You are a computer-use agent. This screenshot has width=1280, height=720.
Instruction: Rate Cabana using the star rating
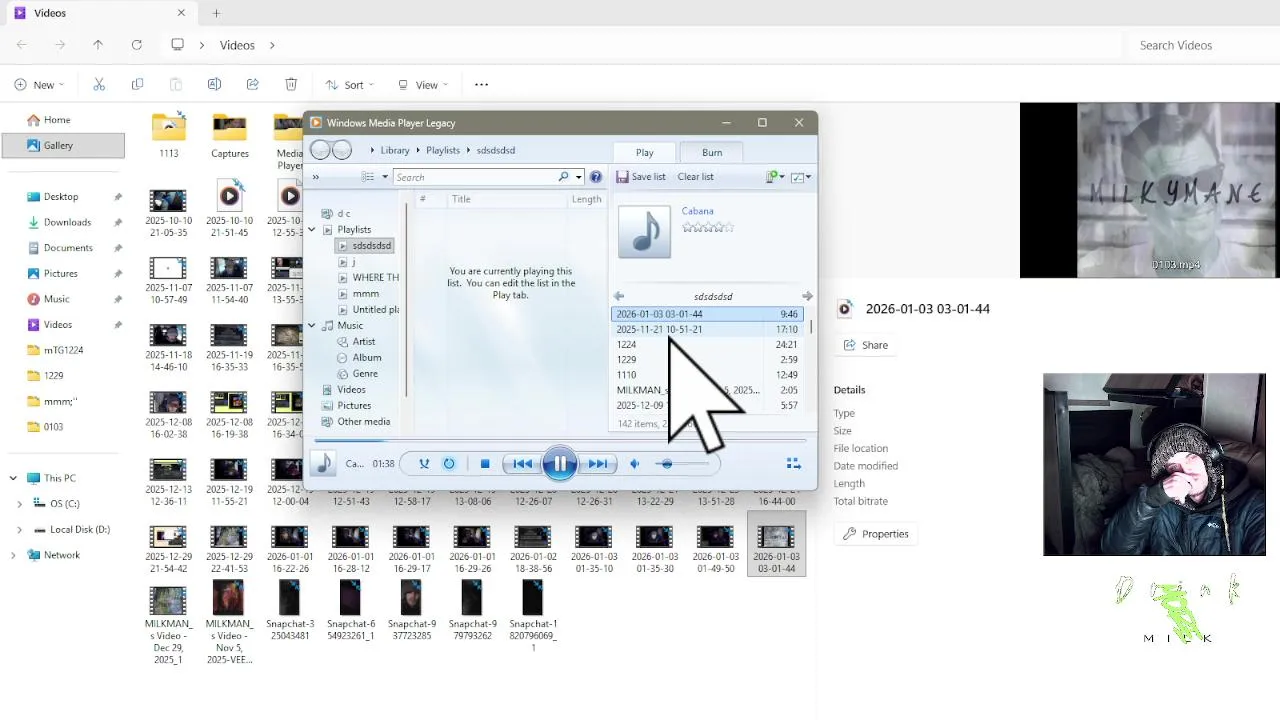pyautogui.click(x=708, y=228)
